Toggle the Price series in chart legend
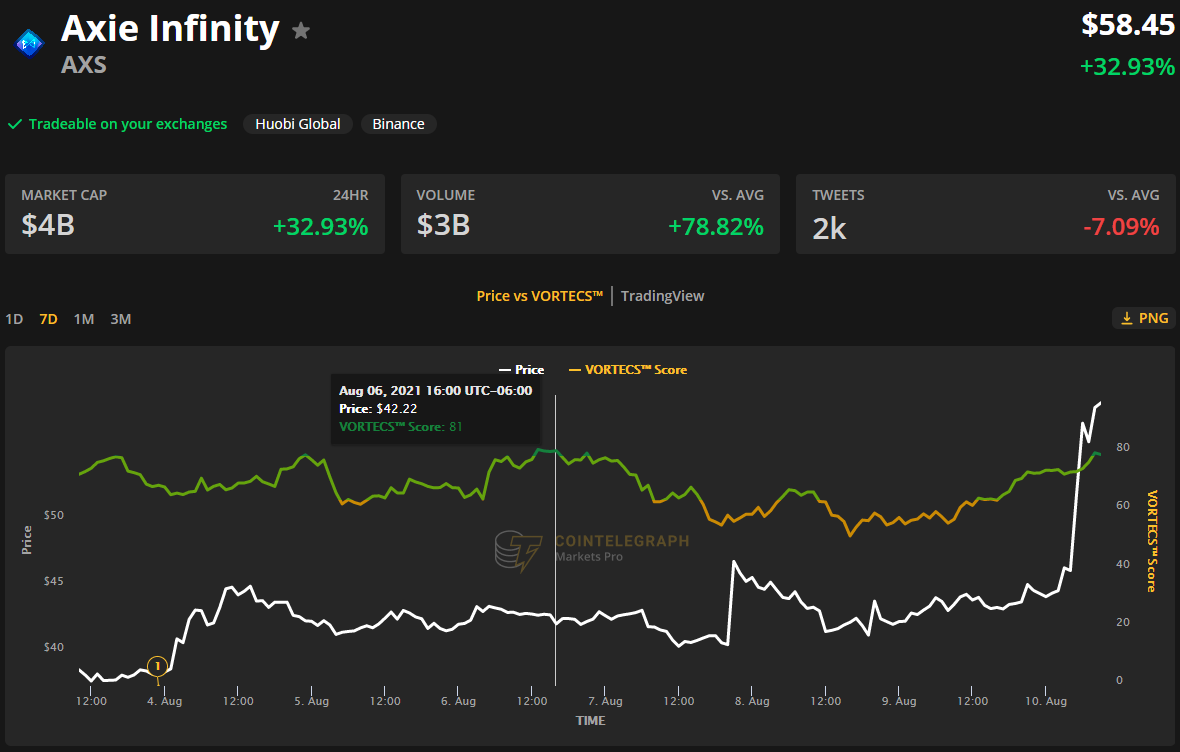The image size is (1180, 752). tap(522, 370)
